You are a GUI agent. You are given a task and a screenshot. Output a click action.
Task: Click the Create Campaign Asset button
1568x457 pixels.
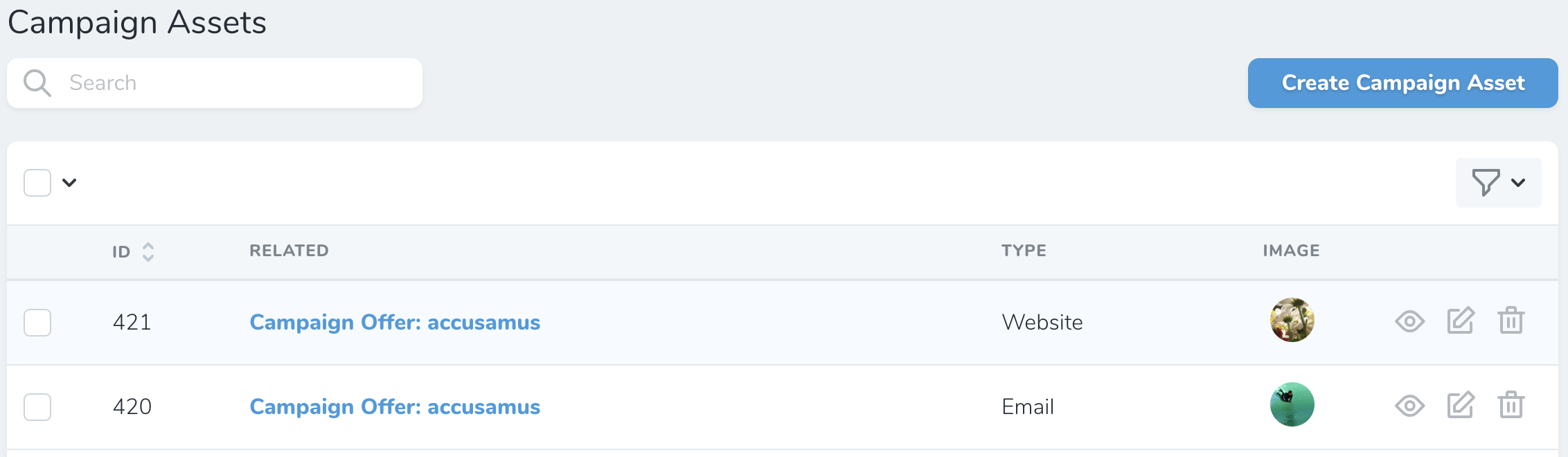pyautogui.click(x=1401, y=82)
